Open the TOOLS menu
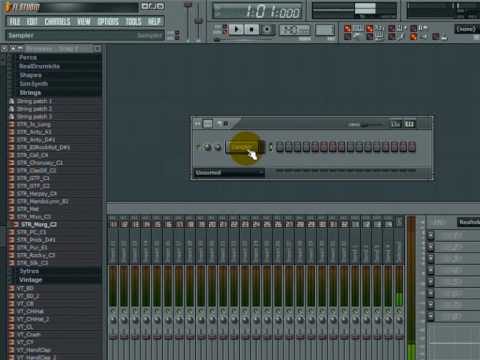 point(133,22)
